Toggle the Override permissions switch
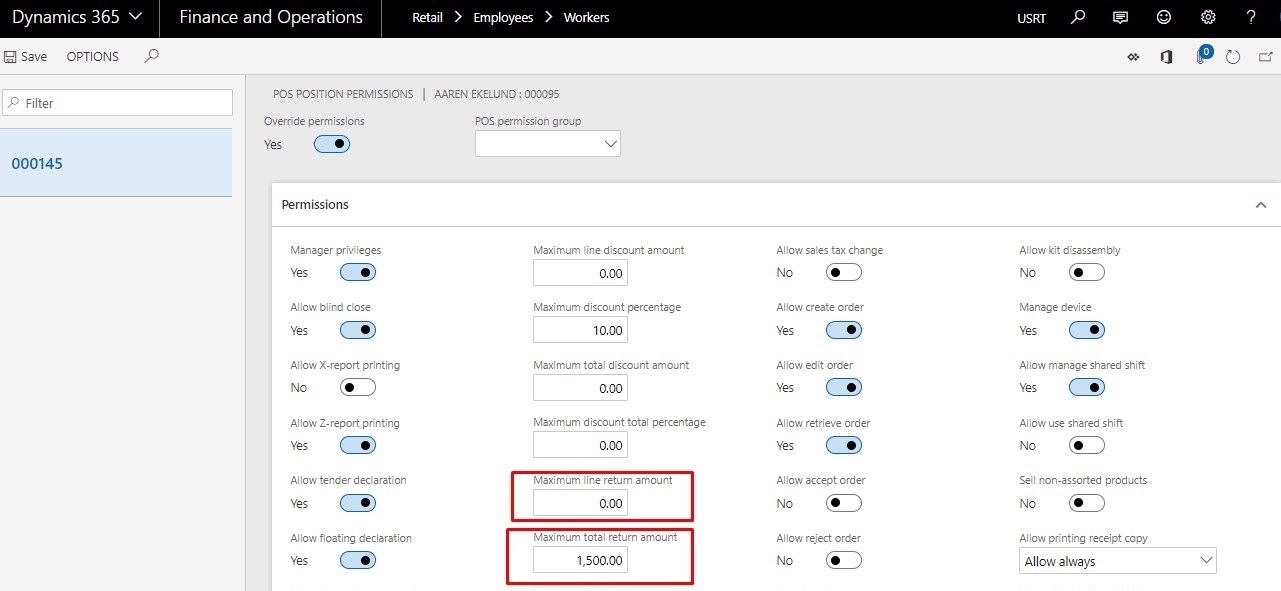This screenshot has height=591, width=1281. [332, 144]
